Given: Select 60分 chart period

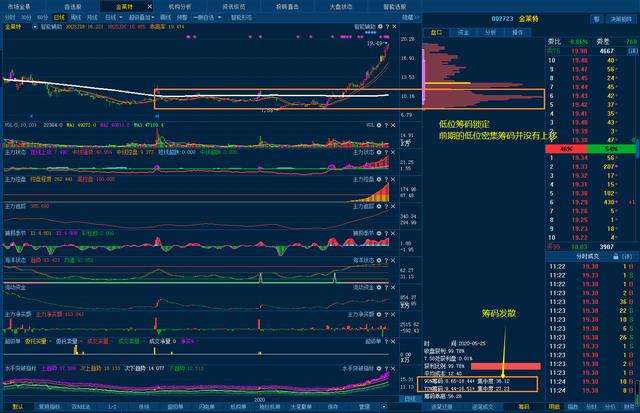Looking at the screenshot, I should pyautogui.click(x=42, y=18).
